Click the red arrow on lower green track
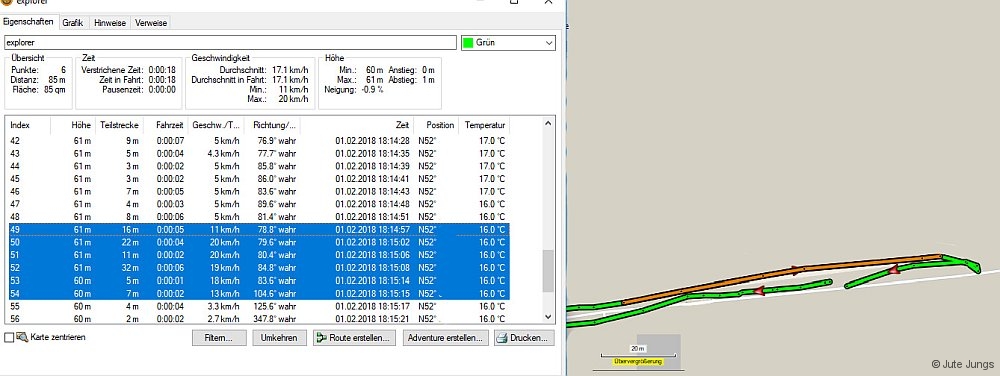This screenshot has height=376, width=1000. [759, 291]
